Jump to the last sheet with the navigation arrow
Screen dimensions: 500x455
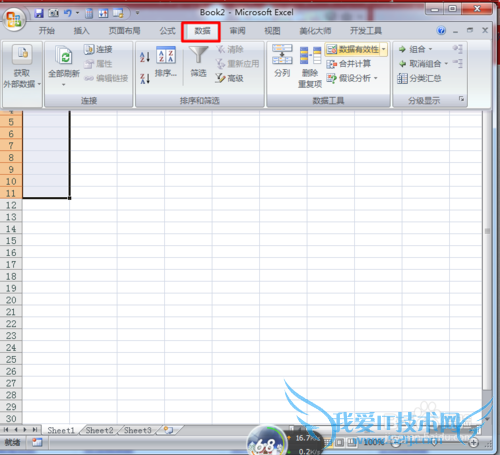[x=35, y=430]
